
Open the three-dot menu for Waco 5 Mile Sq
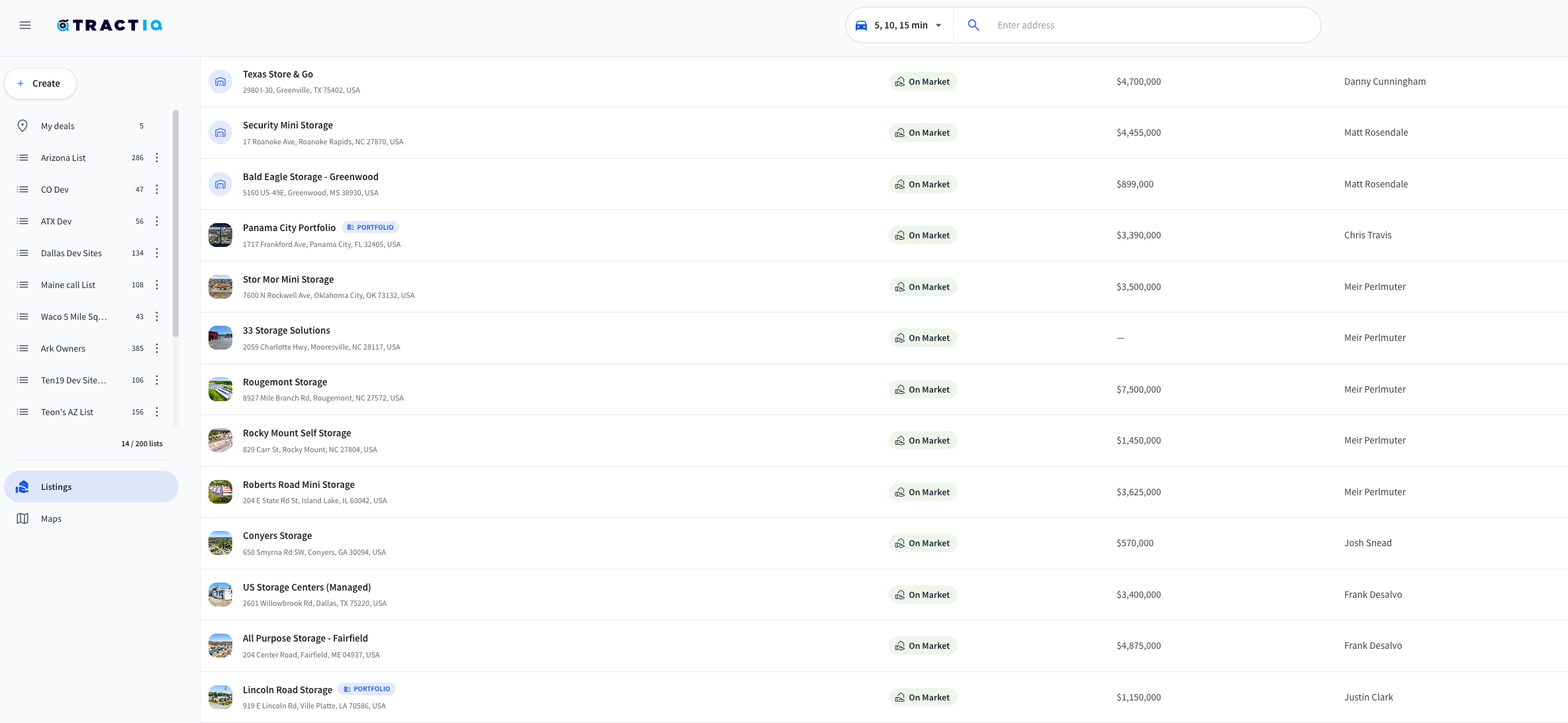tap(157, 316)
